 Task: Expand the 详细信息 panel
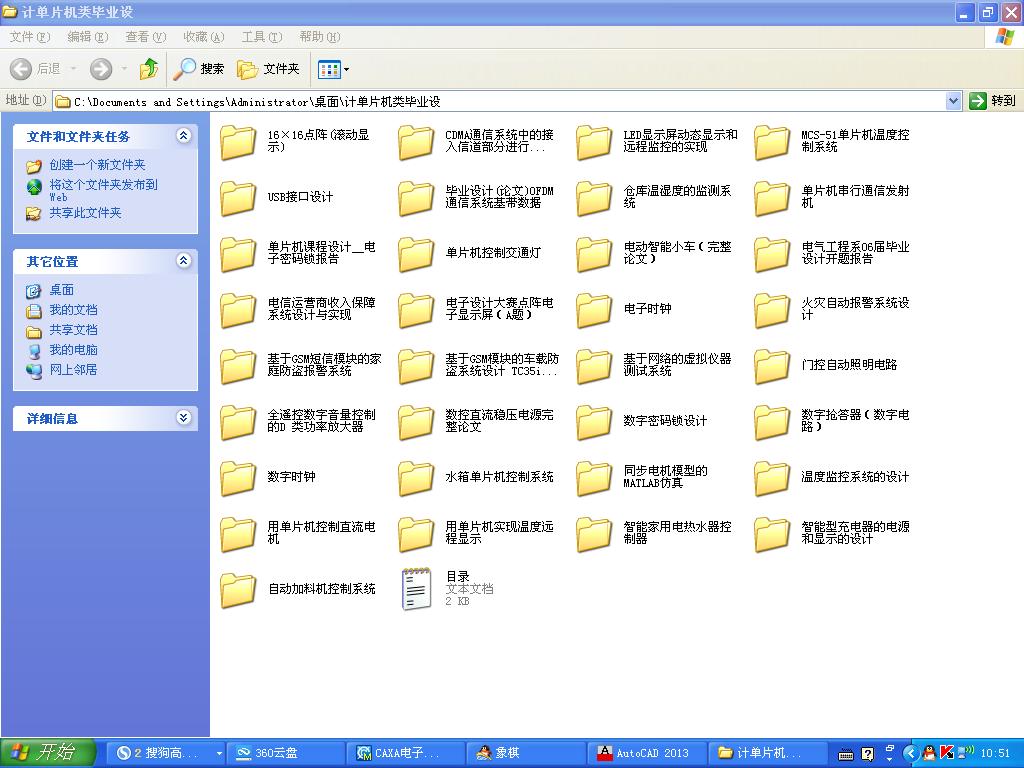(184, 418)
